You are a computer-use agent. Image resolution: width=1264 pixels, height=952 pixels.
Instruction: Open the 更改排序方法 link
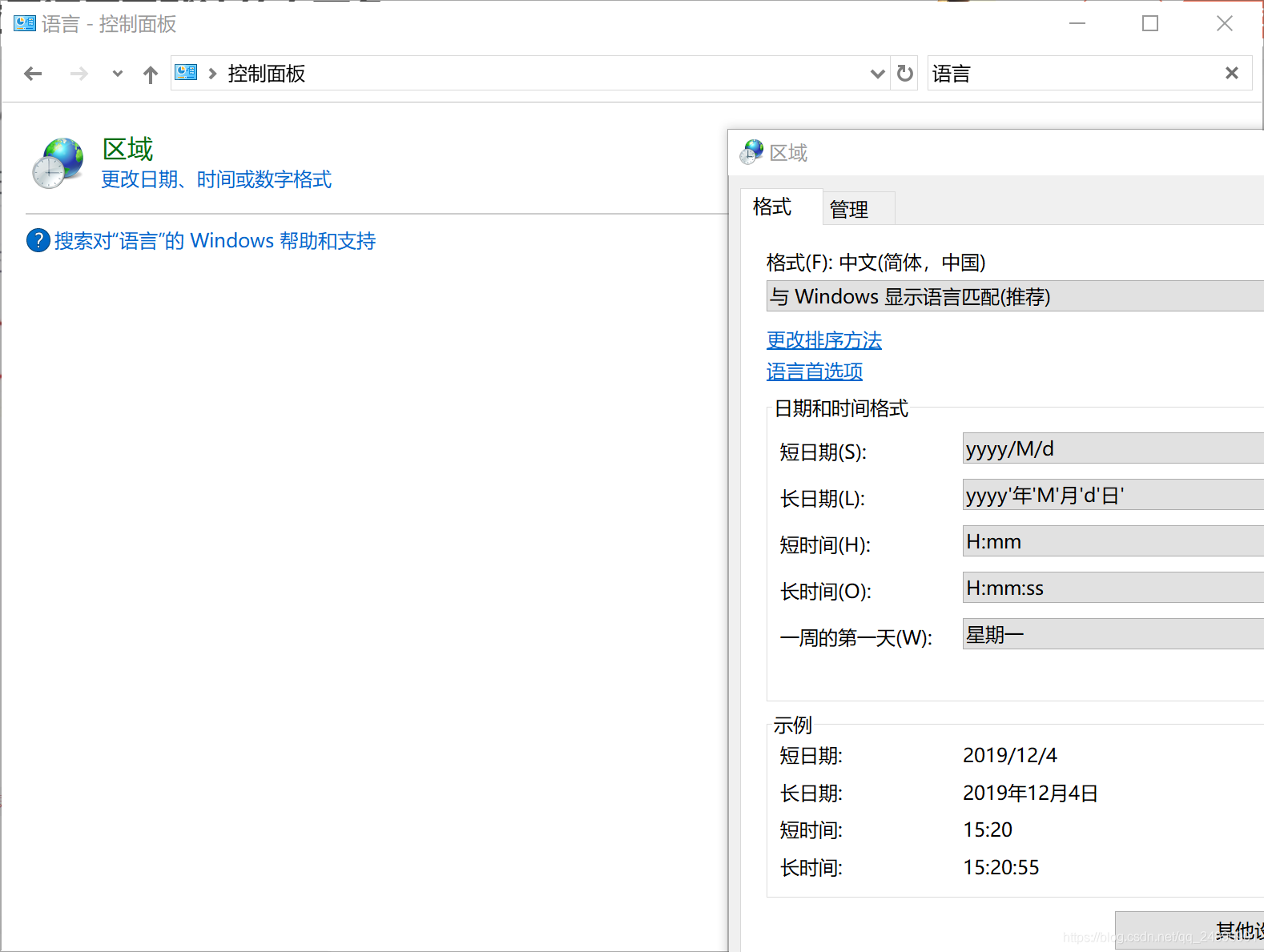(x=824, y=340)
